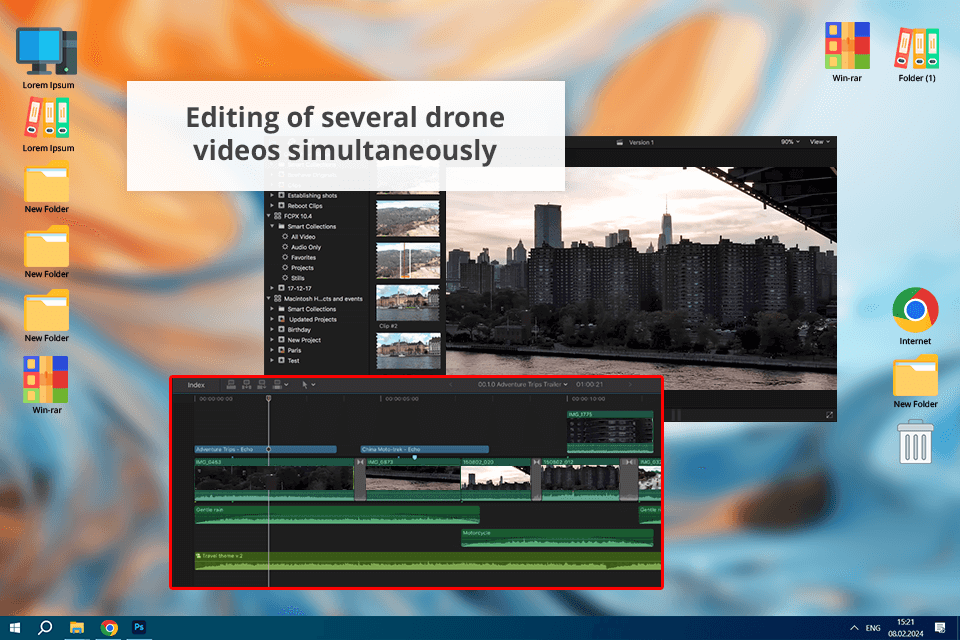This screenshot has width=960, height=640.
Task: Expand the Updated Projects event
Action: pos(272,319)
